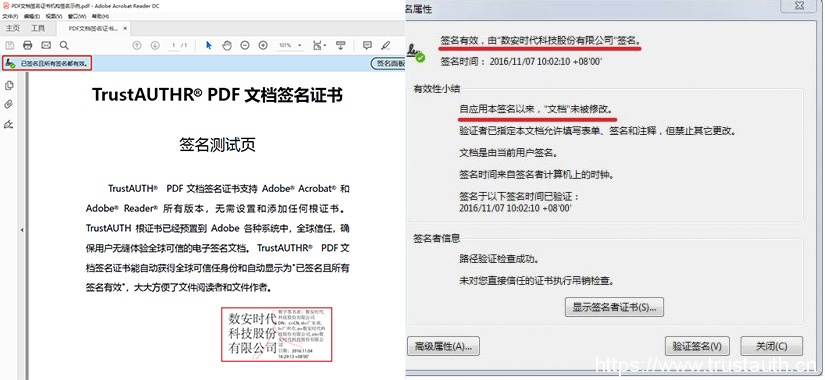Open attachments paperclip sidebar icon
This screenshot has height=380, width=825.
[9, 104]
